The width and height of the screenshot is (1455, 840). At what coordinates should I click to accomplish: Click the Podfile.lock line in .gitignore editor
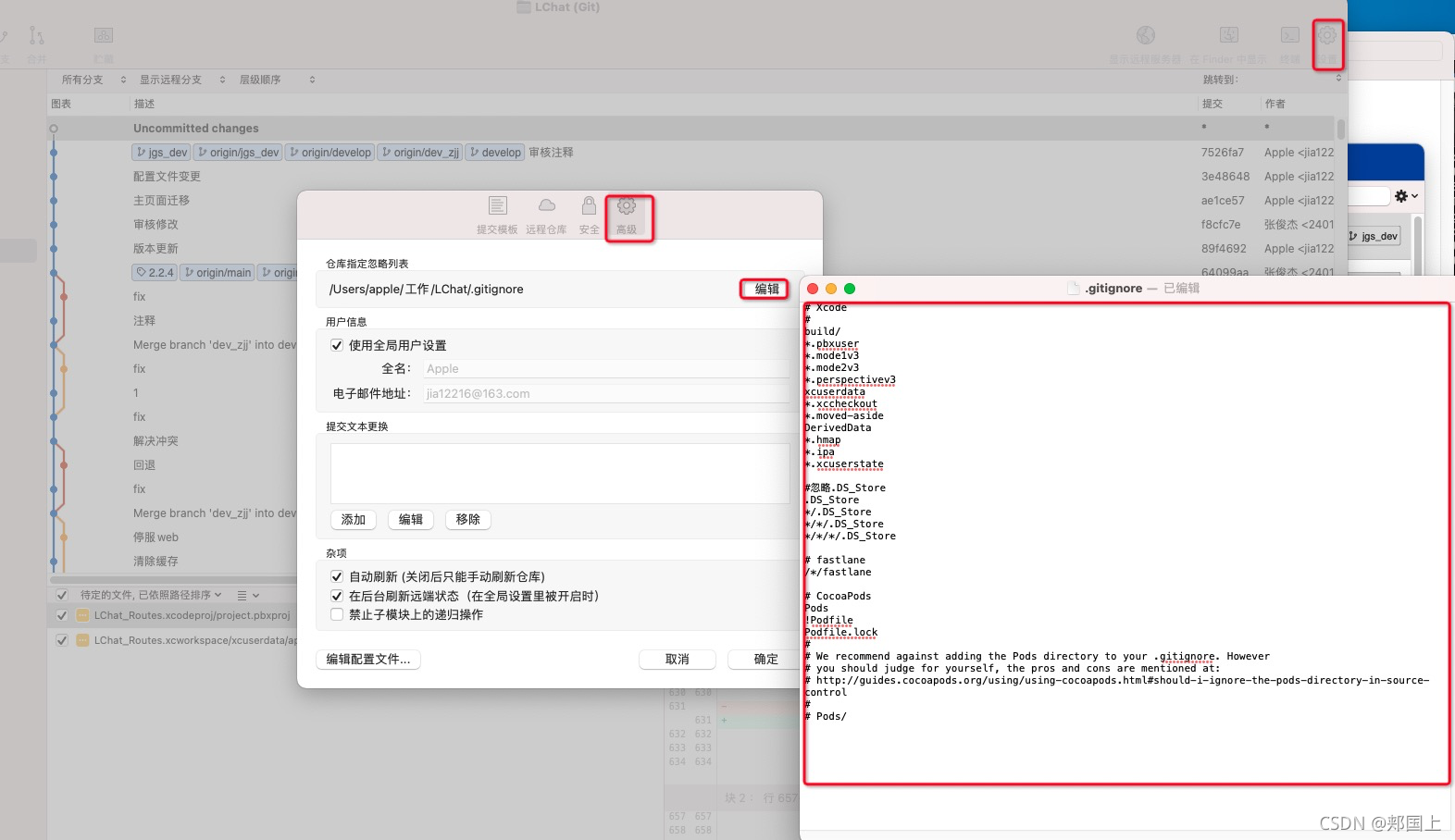tap(841, 633)
